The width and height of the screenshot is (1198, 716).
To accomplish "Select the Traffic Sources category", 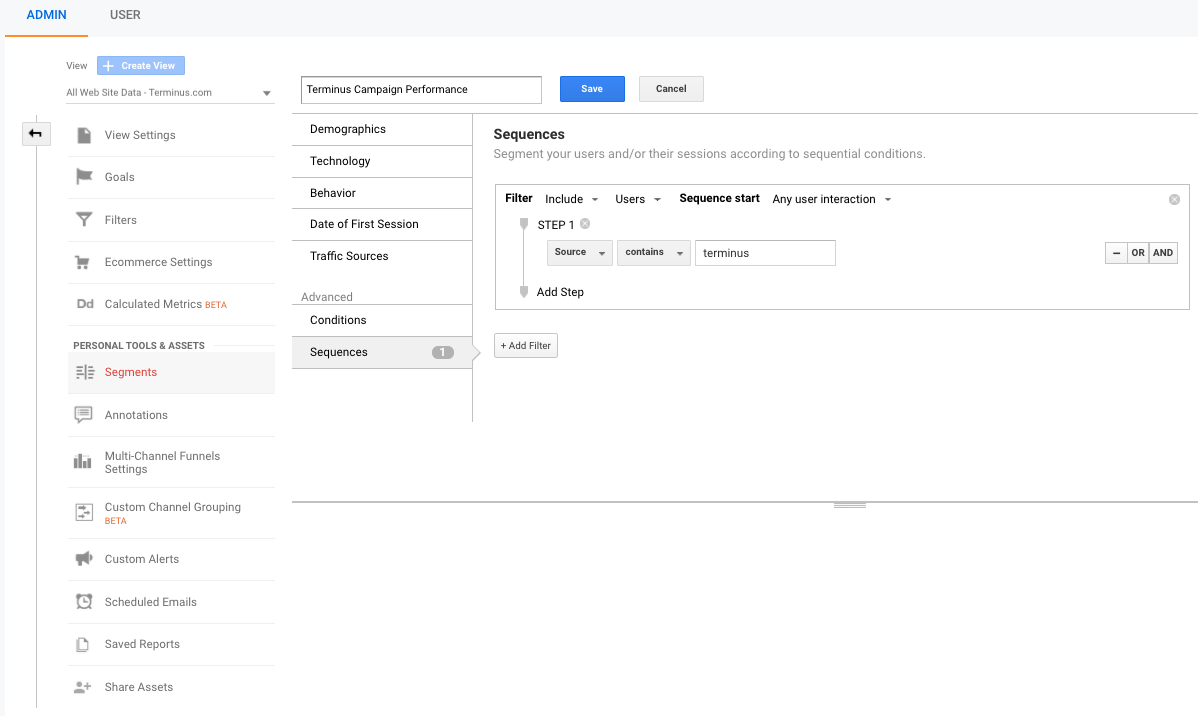I will (x=382, y=257).
